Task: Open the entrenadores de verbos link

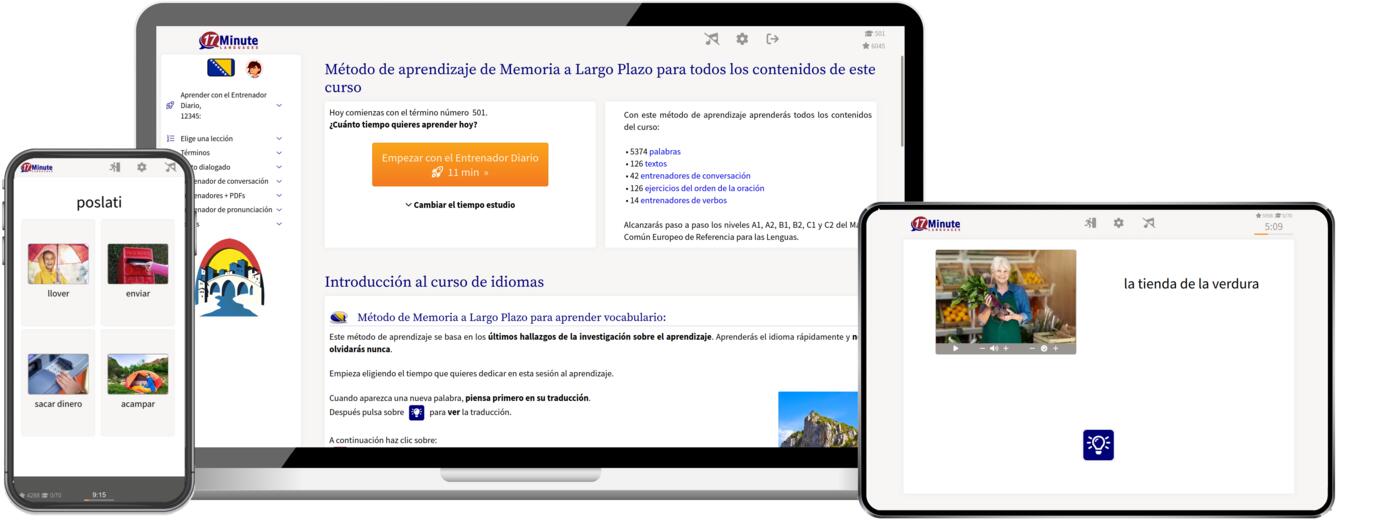Action: [684, 200]
